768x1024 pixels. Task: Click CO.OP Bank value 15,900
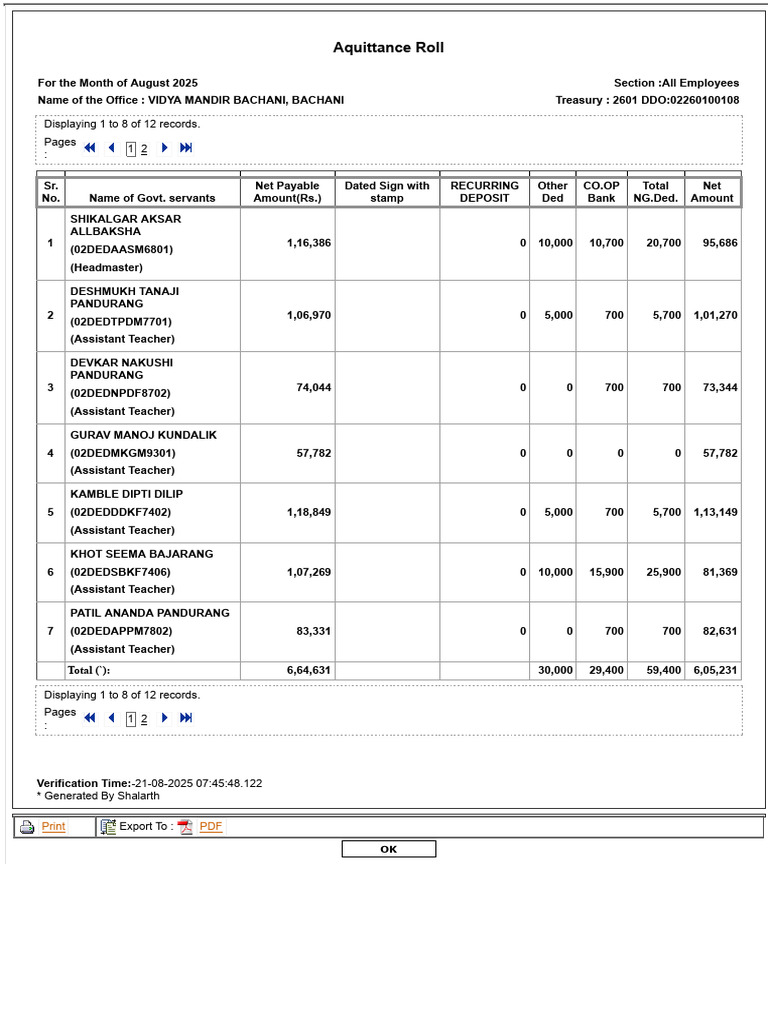607,572
